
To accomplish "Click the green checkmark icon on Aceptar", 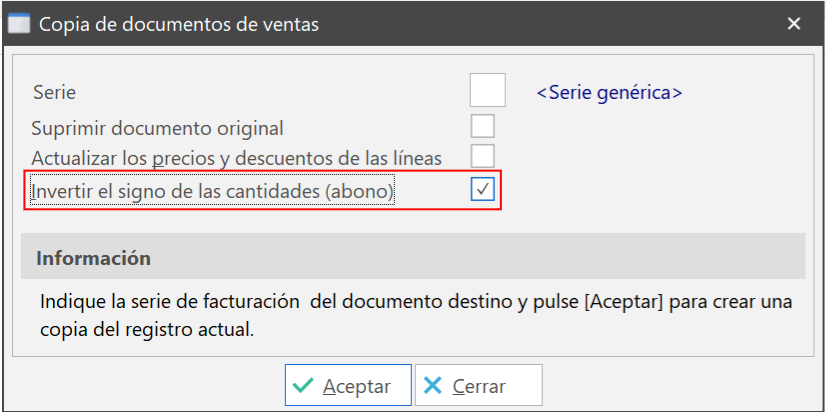I will point(305,386).
